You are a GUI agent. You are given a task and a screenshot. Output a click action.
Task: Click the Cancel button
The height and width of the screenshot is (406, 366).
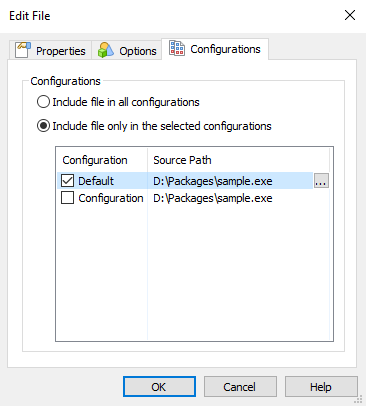point(240,387)
